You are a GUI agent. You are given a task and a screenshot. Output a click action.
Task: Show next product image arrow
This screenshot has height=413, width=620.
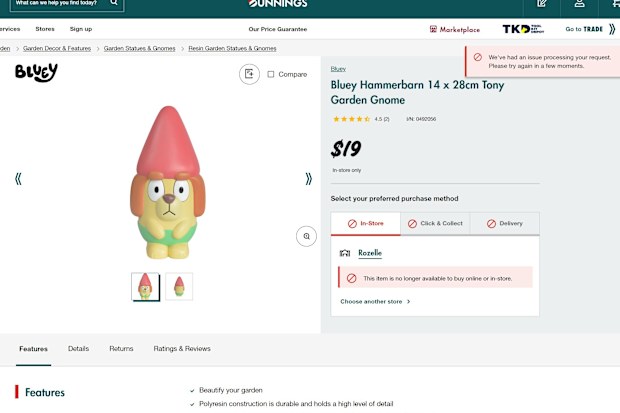tap(308, 179)
